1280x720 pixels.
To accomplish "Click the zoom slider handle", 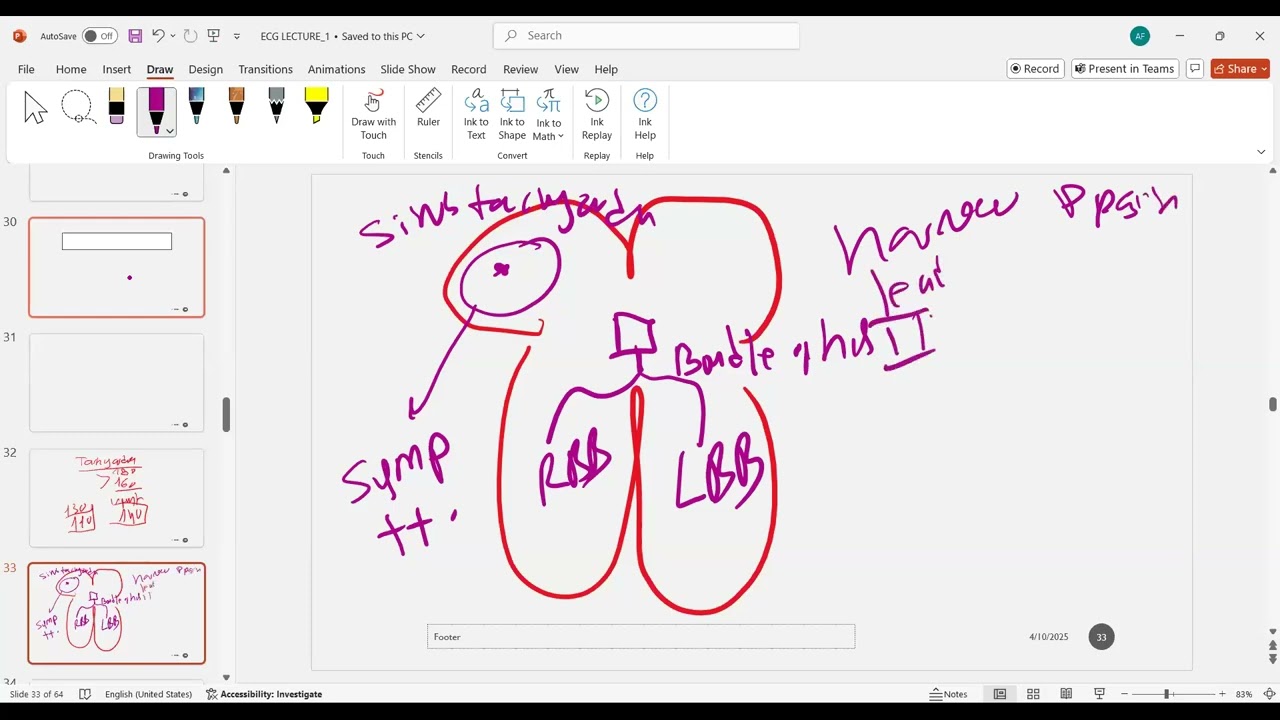I will [1166, 694].
